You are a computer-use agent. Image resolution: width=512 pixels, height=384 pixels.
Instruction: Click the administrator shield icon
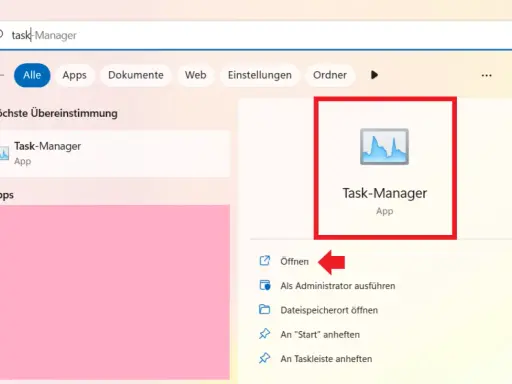[x=265, y=285]
